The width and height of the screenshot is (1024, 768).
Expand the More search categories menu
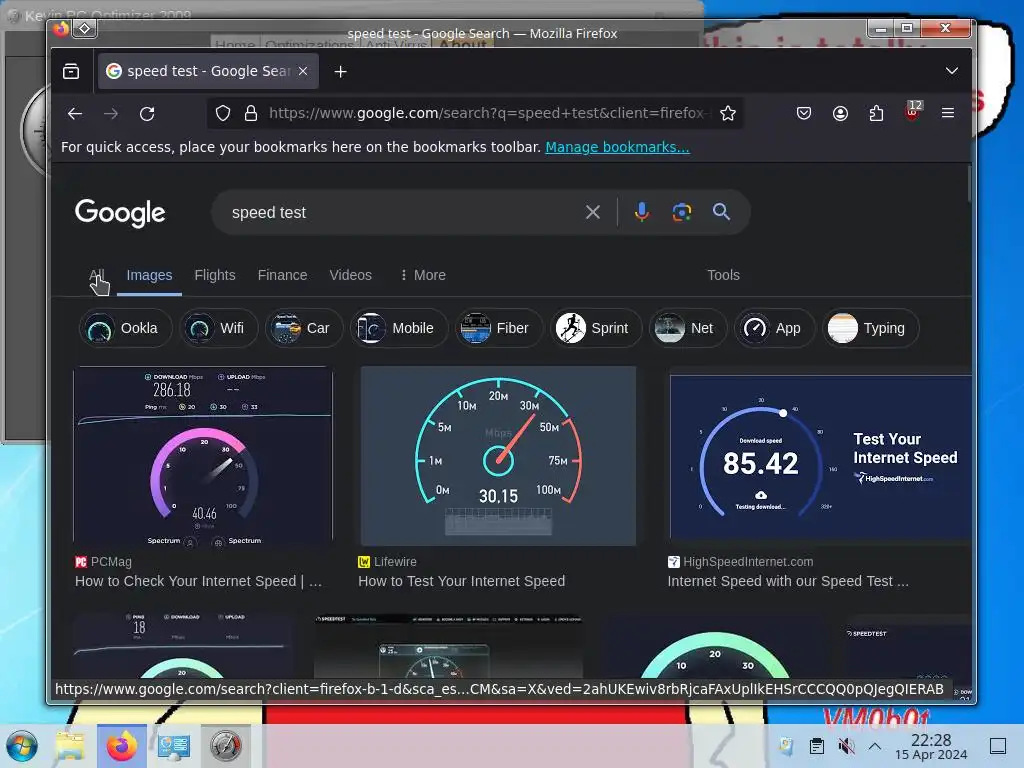point(423,275)
